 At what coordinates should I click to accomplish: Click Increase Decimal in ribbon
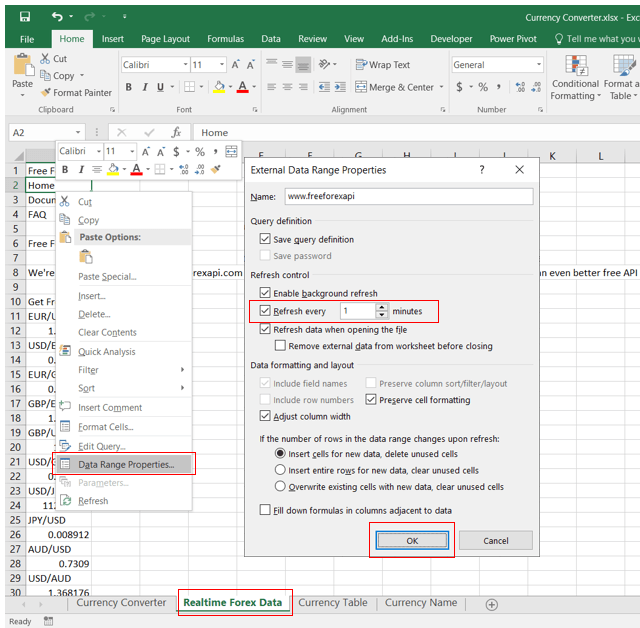[520, 87]
